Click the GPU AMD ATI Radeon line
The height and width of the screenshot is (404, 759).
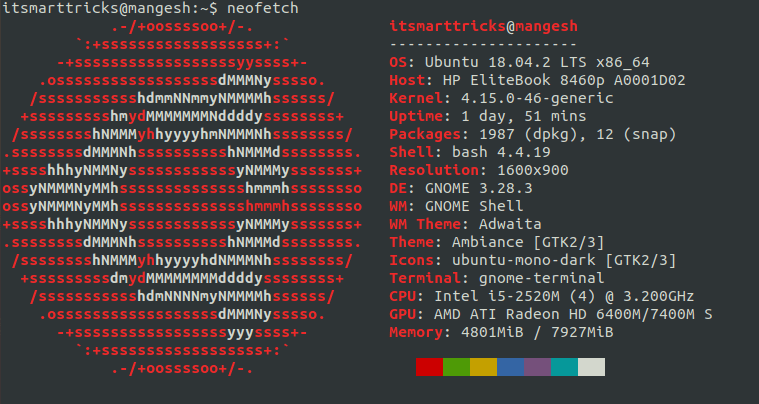coord(550,314)
